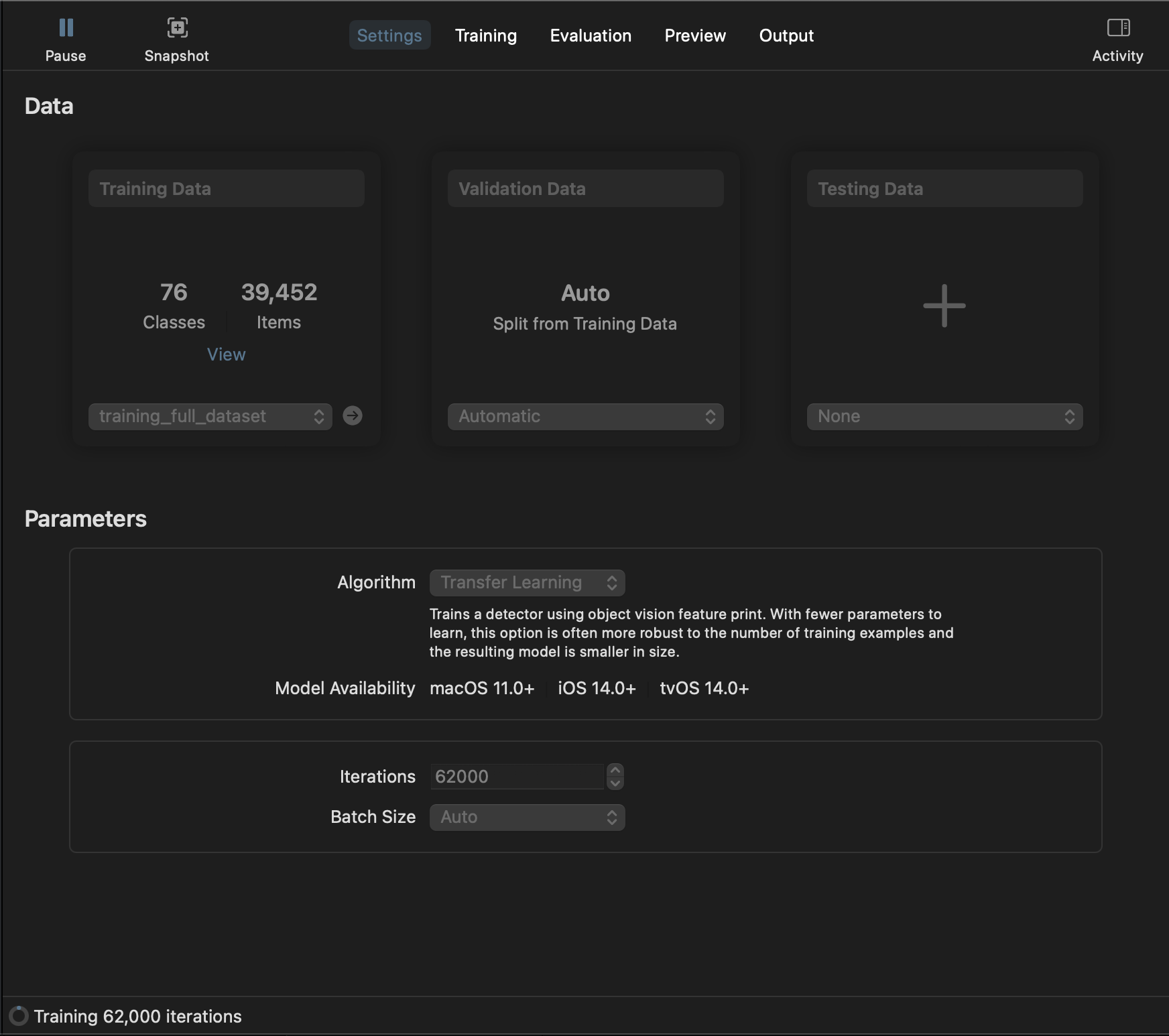
Task: Click the training progress spinner
Action: click(x=19, y=1016)
